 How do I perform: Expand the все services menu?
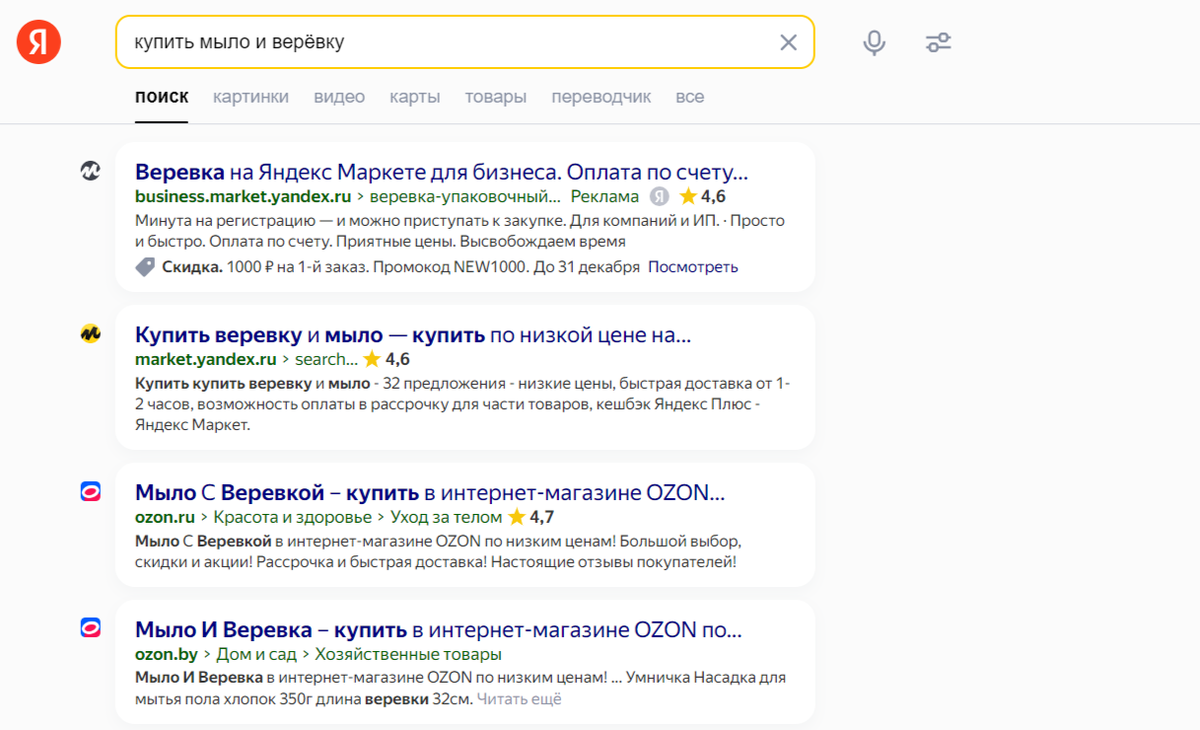point(690,97)
